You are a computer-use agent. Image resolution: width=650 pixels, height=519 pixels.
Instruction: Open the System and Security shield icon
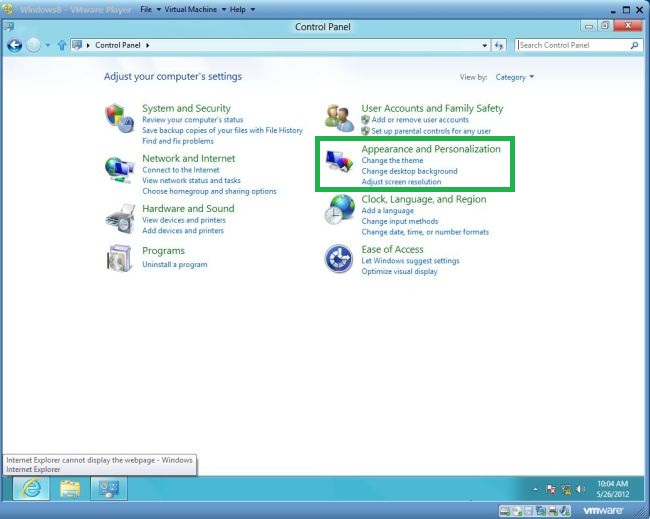[x=119, y=118]
